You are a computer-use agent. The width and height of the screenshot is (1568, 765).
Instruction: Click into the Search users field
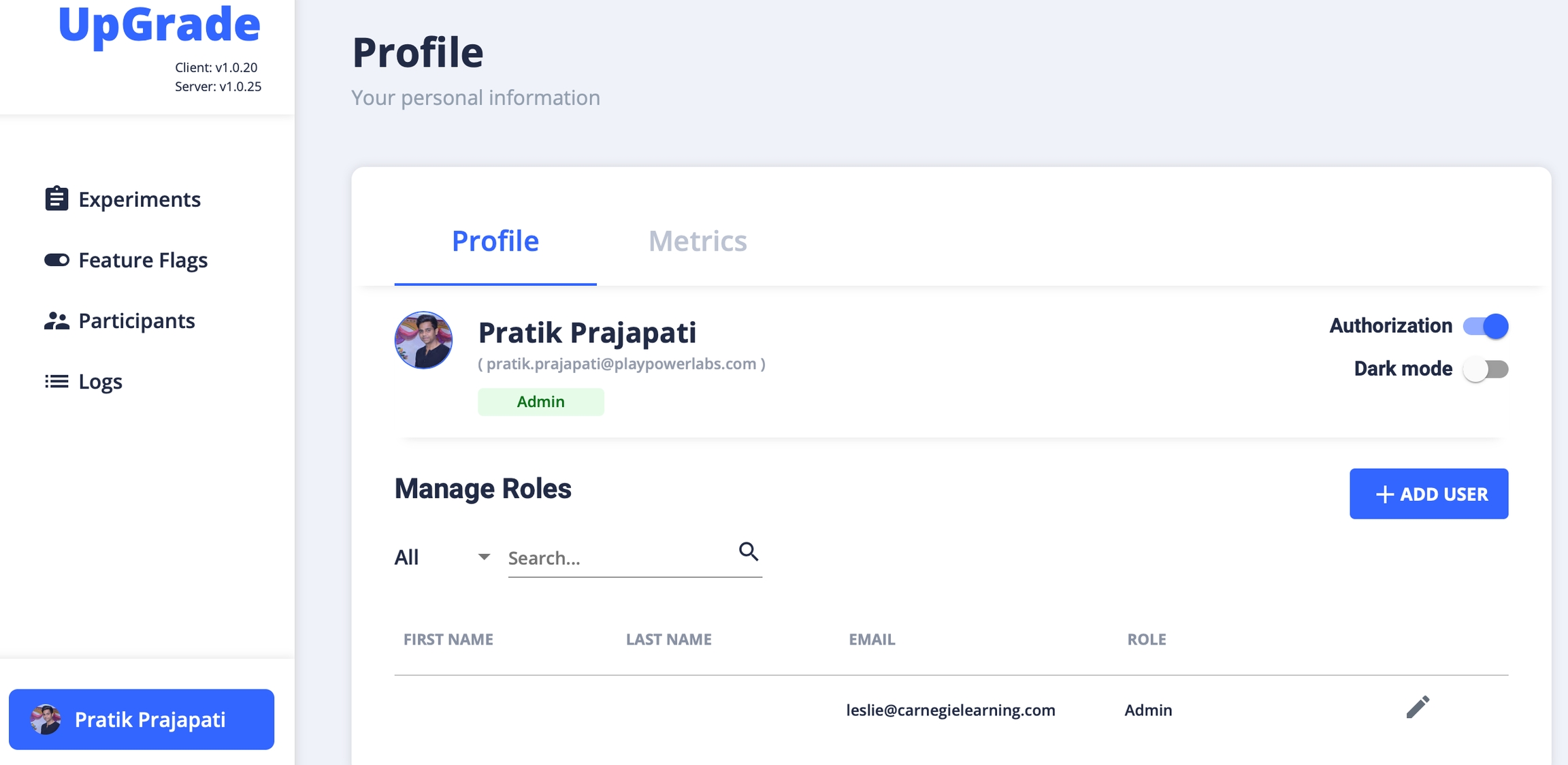619,558
